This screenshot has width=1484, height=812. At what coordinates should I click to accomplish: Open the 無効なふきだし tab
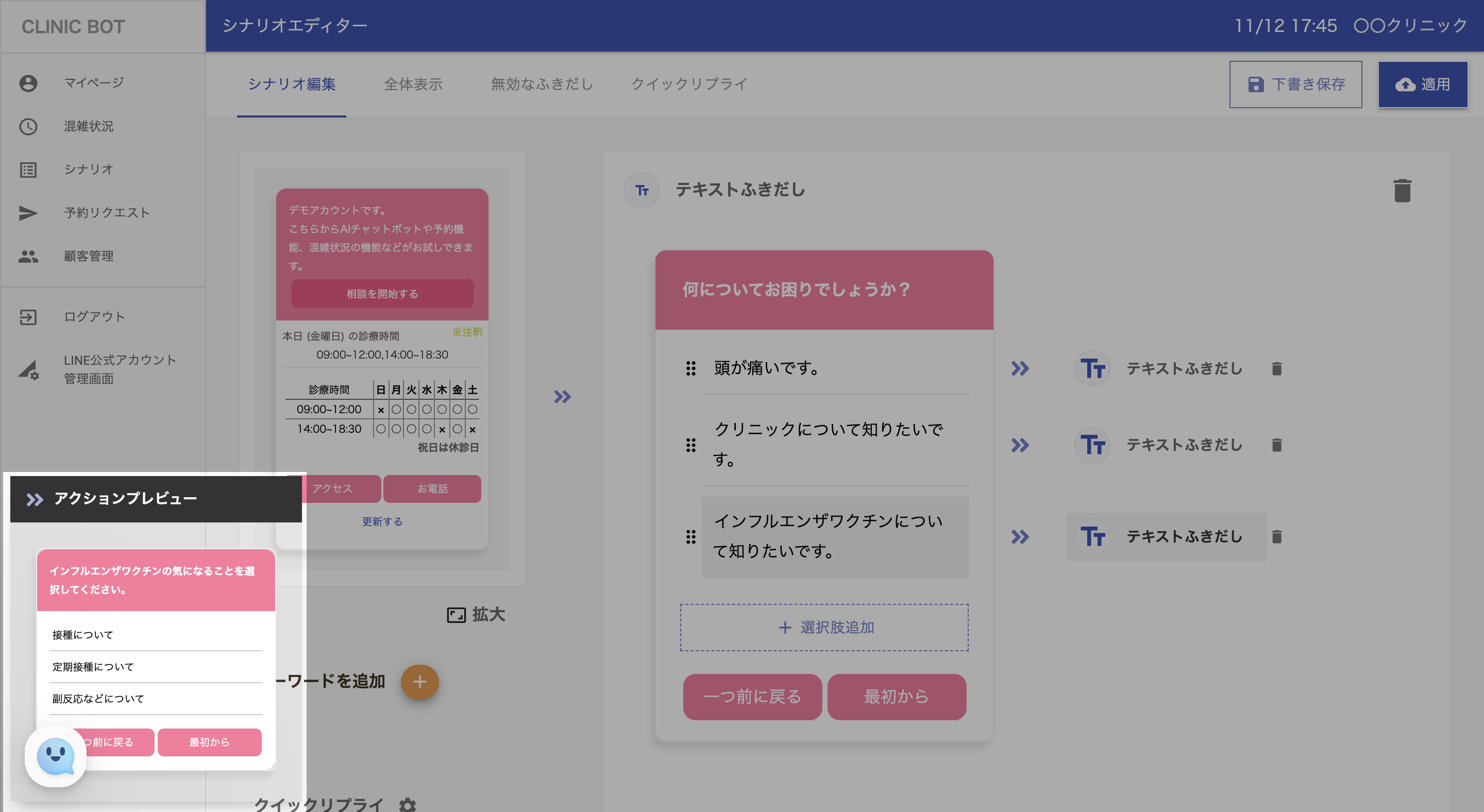[x=542, y=84]
